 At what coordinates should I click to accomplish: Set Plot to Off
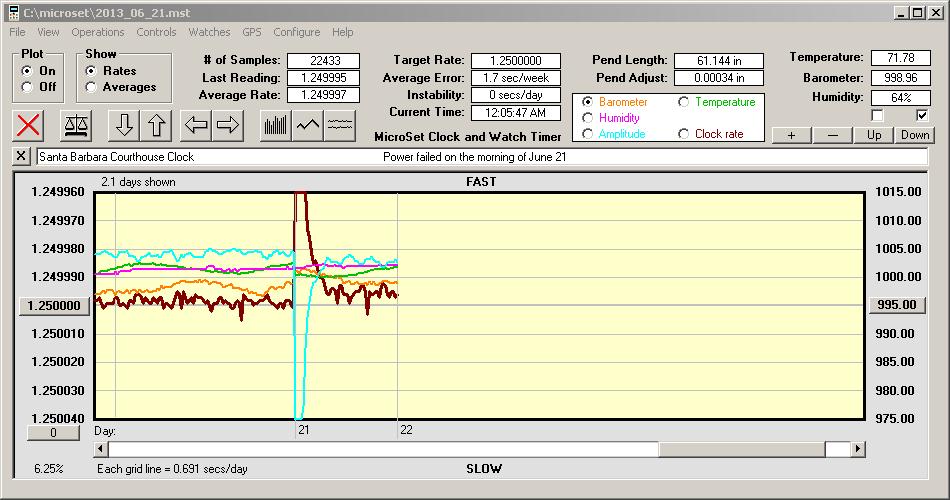pyautogui.click(x=27, y=87)
